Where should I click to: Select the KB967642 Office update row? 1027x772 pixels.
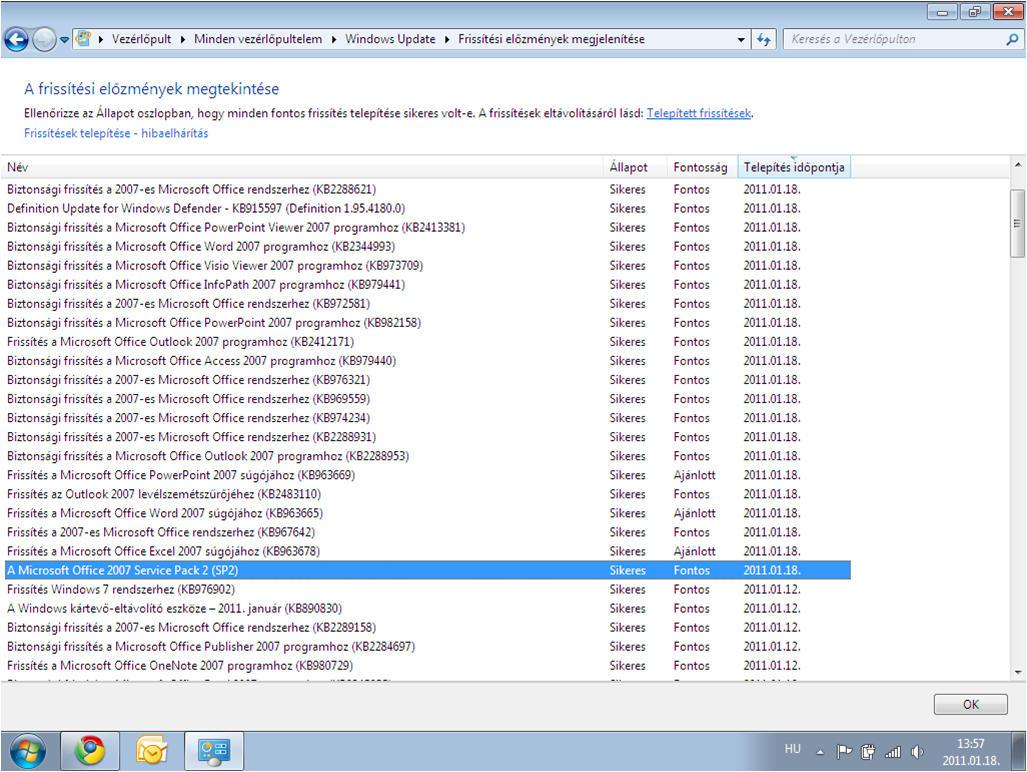tap(428, 531)
